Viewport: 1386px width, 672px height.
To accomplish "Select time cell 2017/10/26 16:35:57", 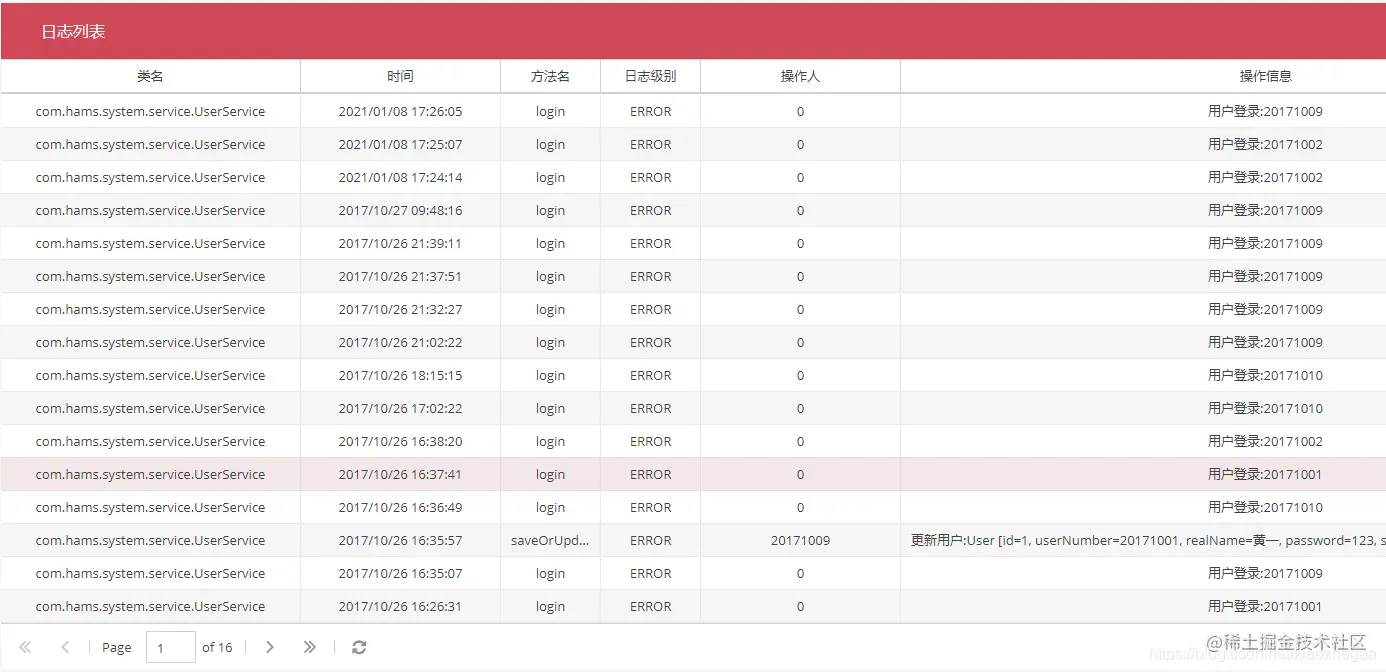I will click(x=400, y=540).
